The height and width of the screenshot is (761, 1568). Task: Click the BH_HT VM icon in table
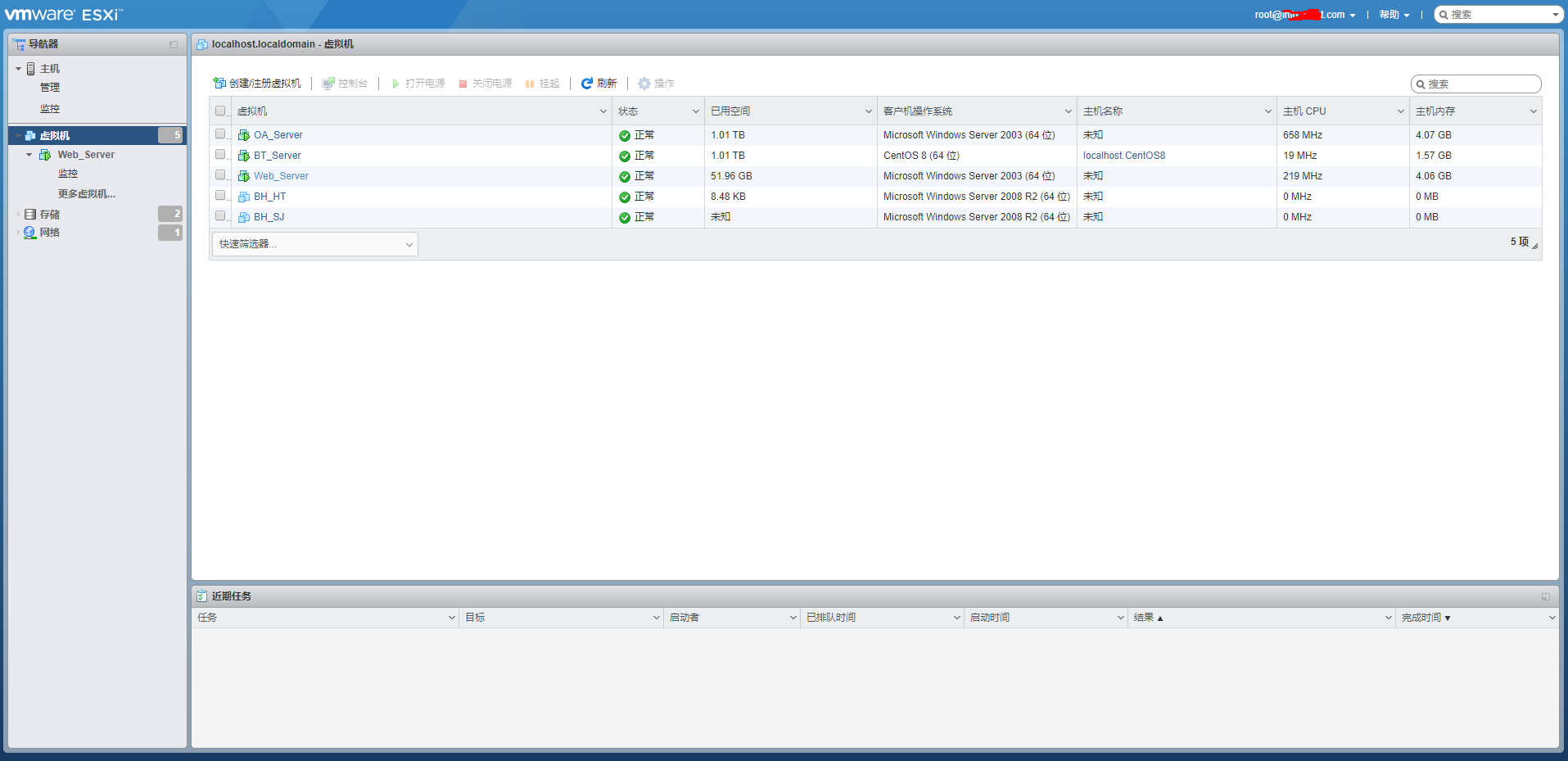coord(244,197)
